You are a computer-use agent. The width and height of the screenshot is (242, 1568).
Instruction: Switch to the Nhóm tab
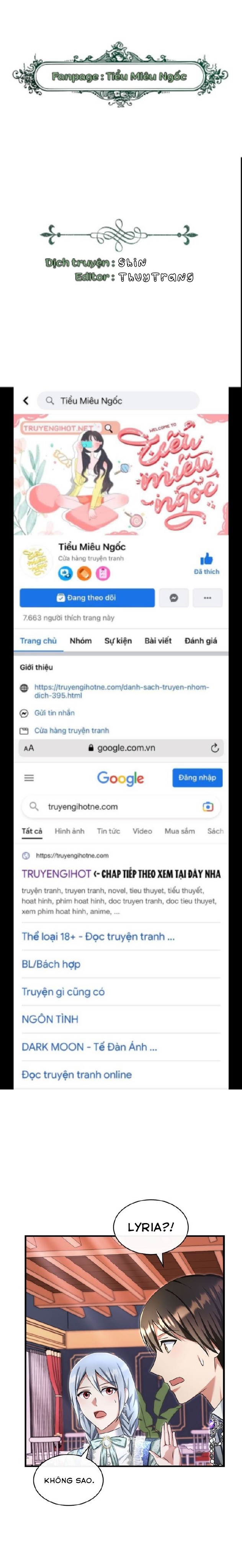click(x=80, y=640)
